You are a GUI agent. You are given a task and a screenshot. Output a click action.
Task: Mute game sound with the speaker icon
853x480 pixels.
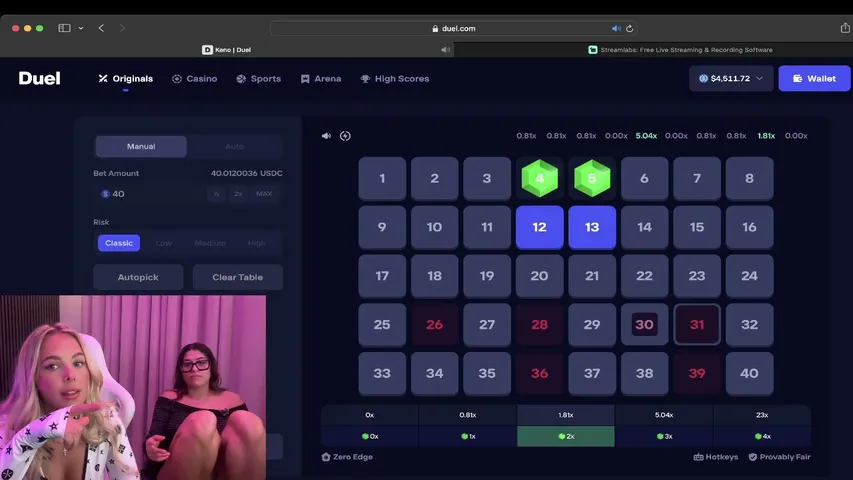coord(326,136)
